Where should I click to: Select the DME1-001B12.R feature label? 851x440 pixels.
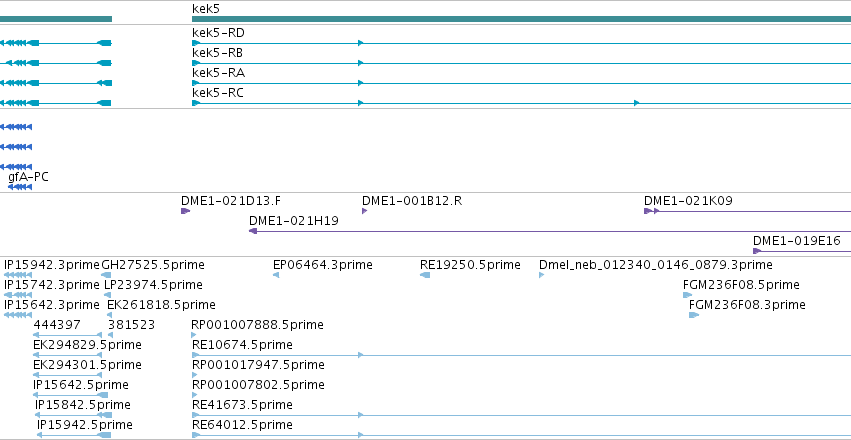pyautogui.click(x=412, y=201)
